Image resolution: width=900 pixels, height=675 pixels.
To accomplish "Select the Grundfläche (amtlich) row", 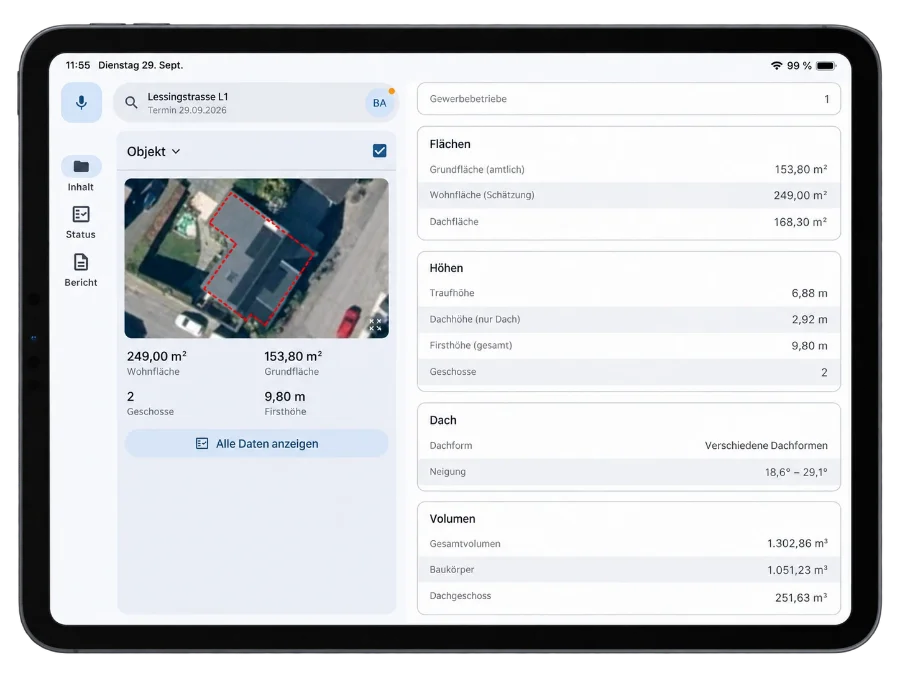I will 629,169.
